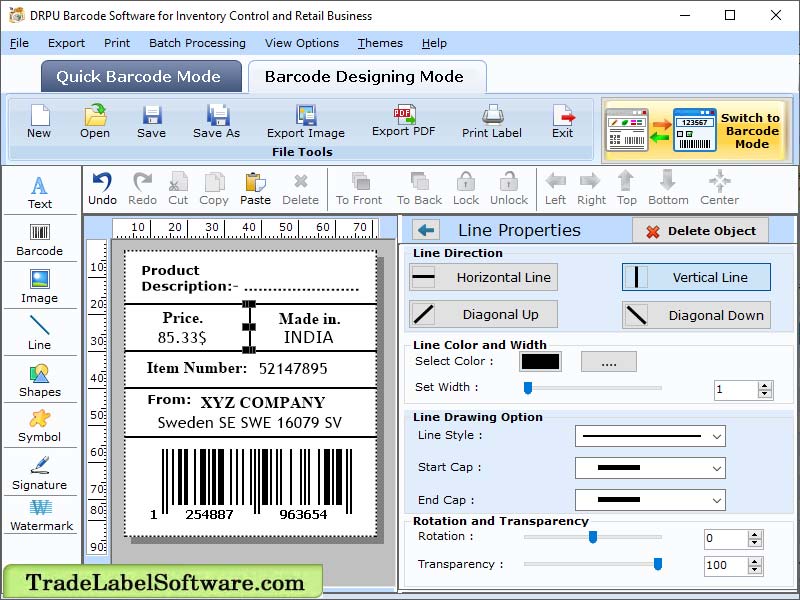800x600 pixels.
Task: Open the Start Cap dropdown
Action: coord(650,468)
